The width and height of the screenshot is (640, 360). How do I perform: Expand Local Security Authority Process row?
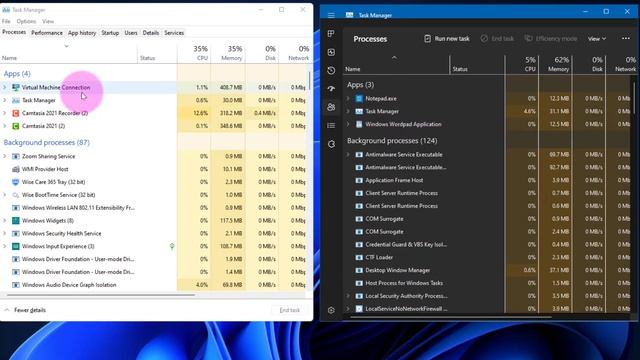coord(348,296)
